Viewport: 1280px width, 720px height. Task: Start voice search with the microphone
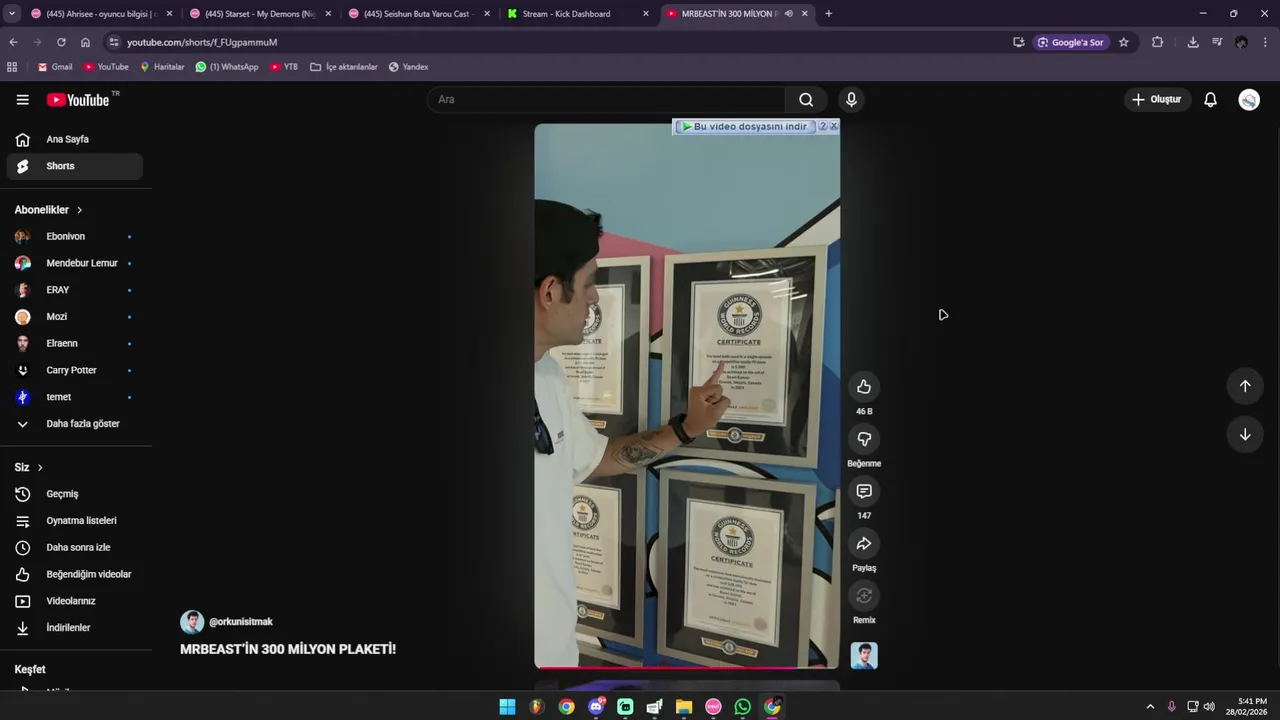851,99
